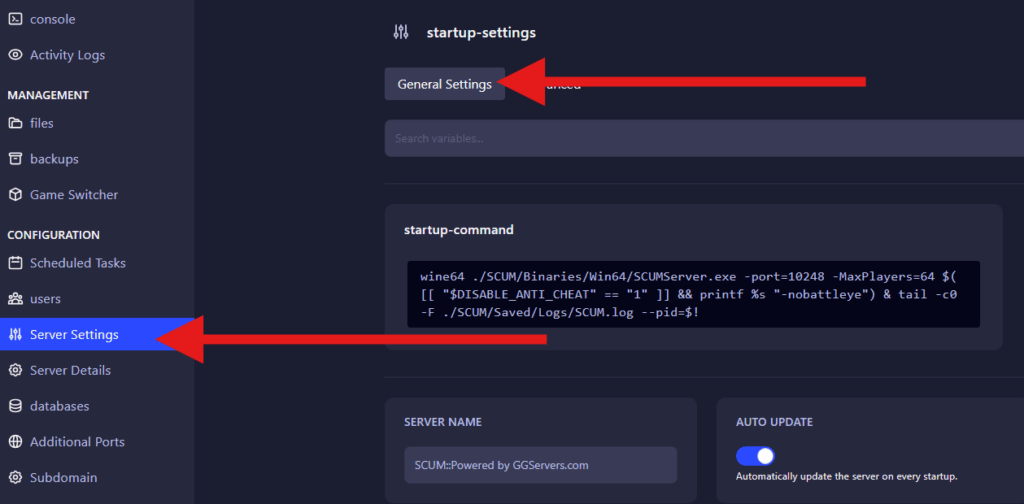Open Server Settings in the sidebar
The width and height of the screenshot is (1024, 504).
click(74, 334)
